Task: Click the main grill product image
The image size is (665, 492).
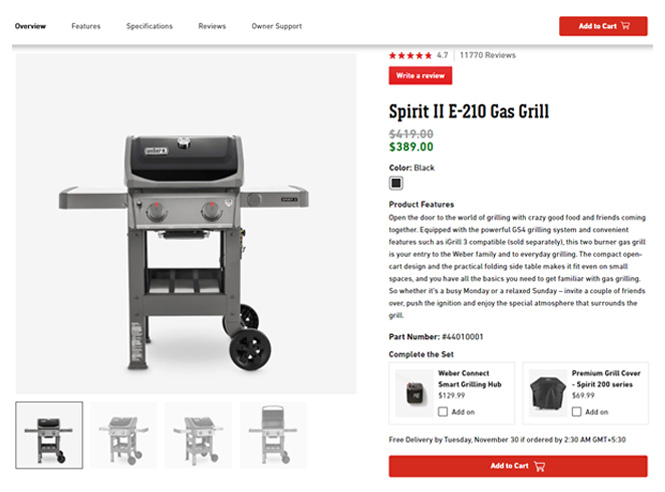Action: (x=186, y=224)
